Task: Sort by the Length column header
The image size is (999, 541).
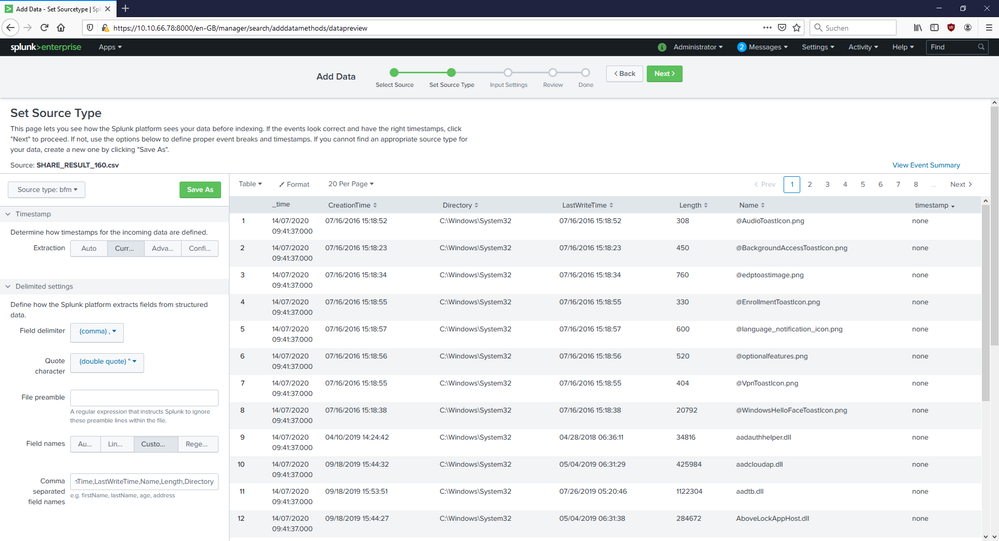Action: point(693,205)
